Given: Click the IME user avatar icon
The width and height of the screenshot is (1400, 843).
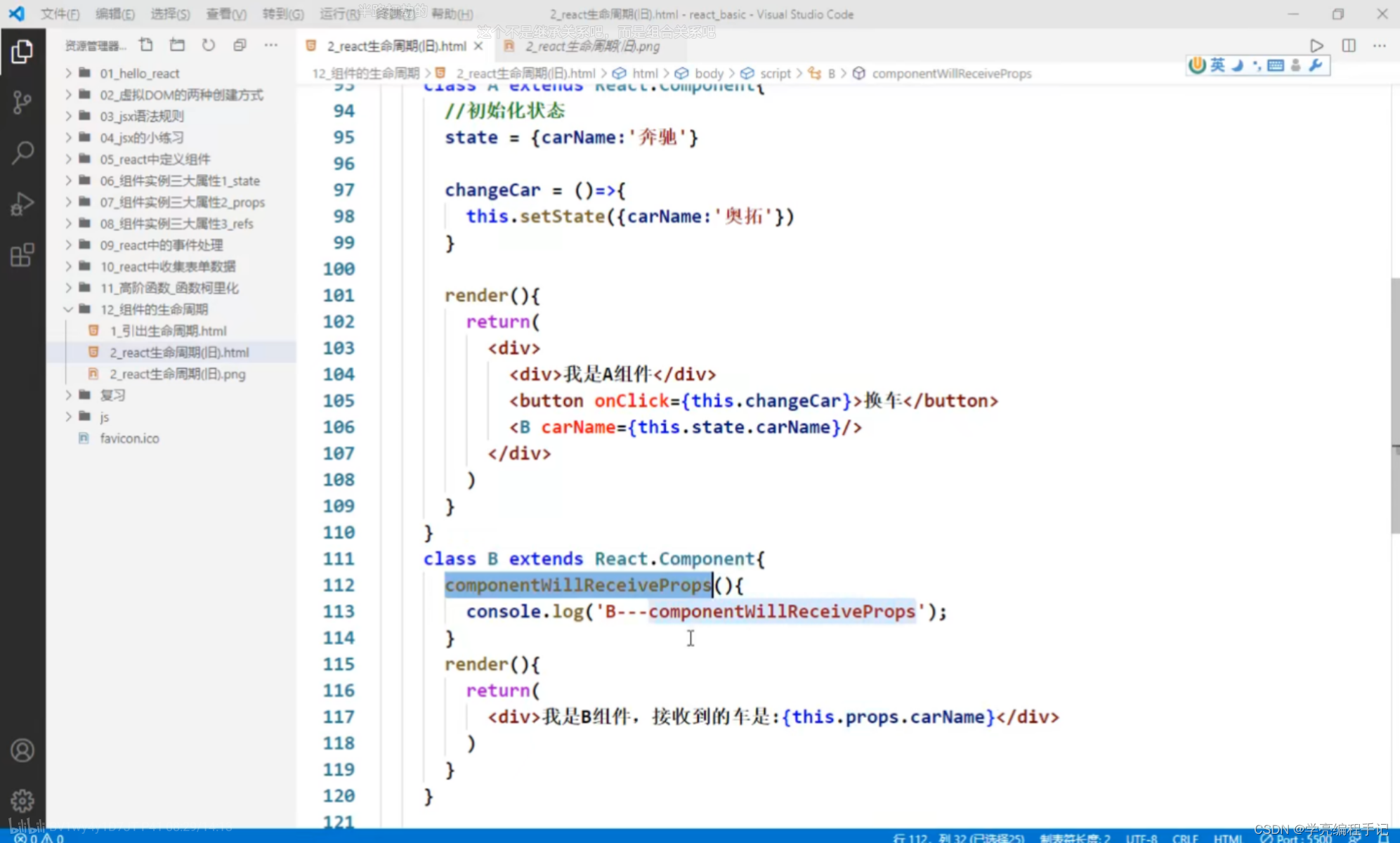Looking at the screenshot, I should (1296, 65).
